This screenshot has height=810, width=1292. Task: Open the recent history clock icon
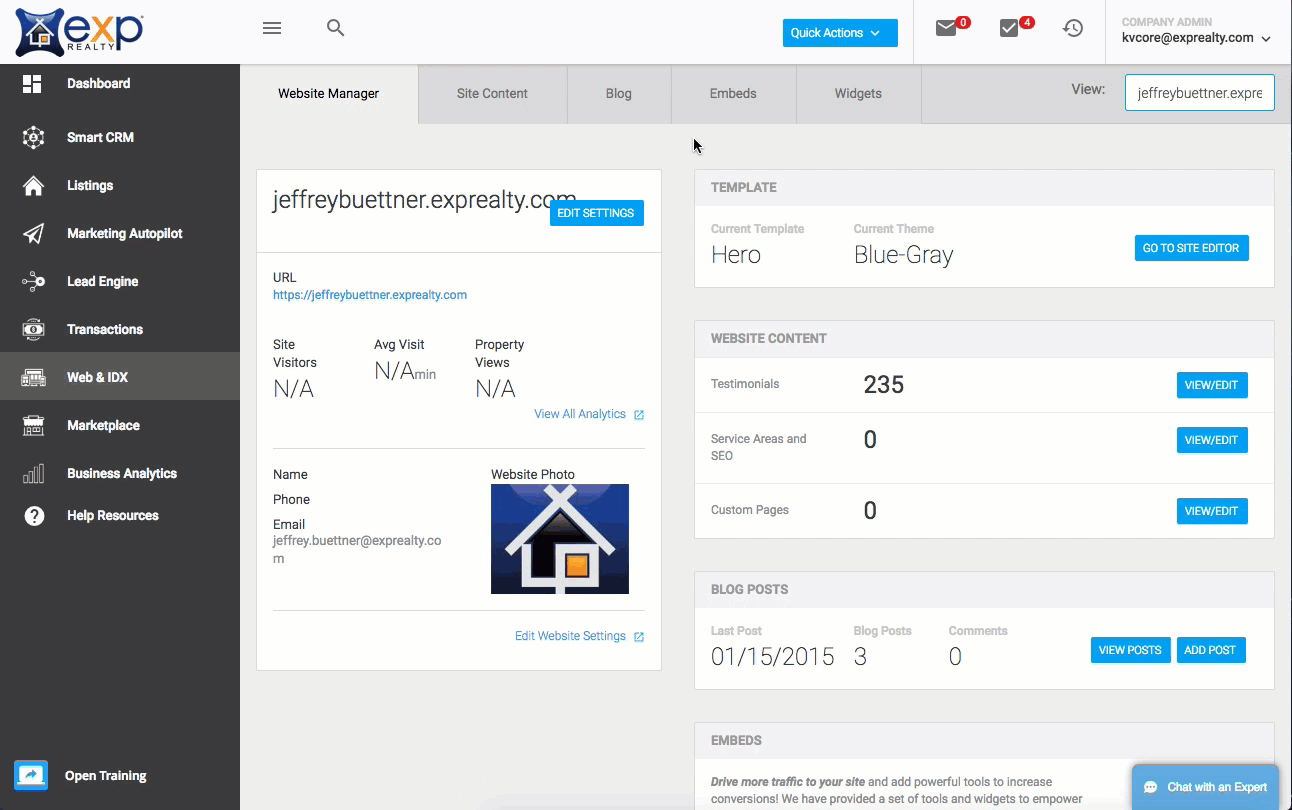click(x=1073, y=29)
